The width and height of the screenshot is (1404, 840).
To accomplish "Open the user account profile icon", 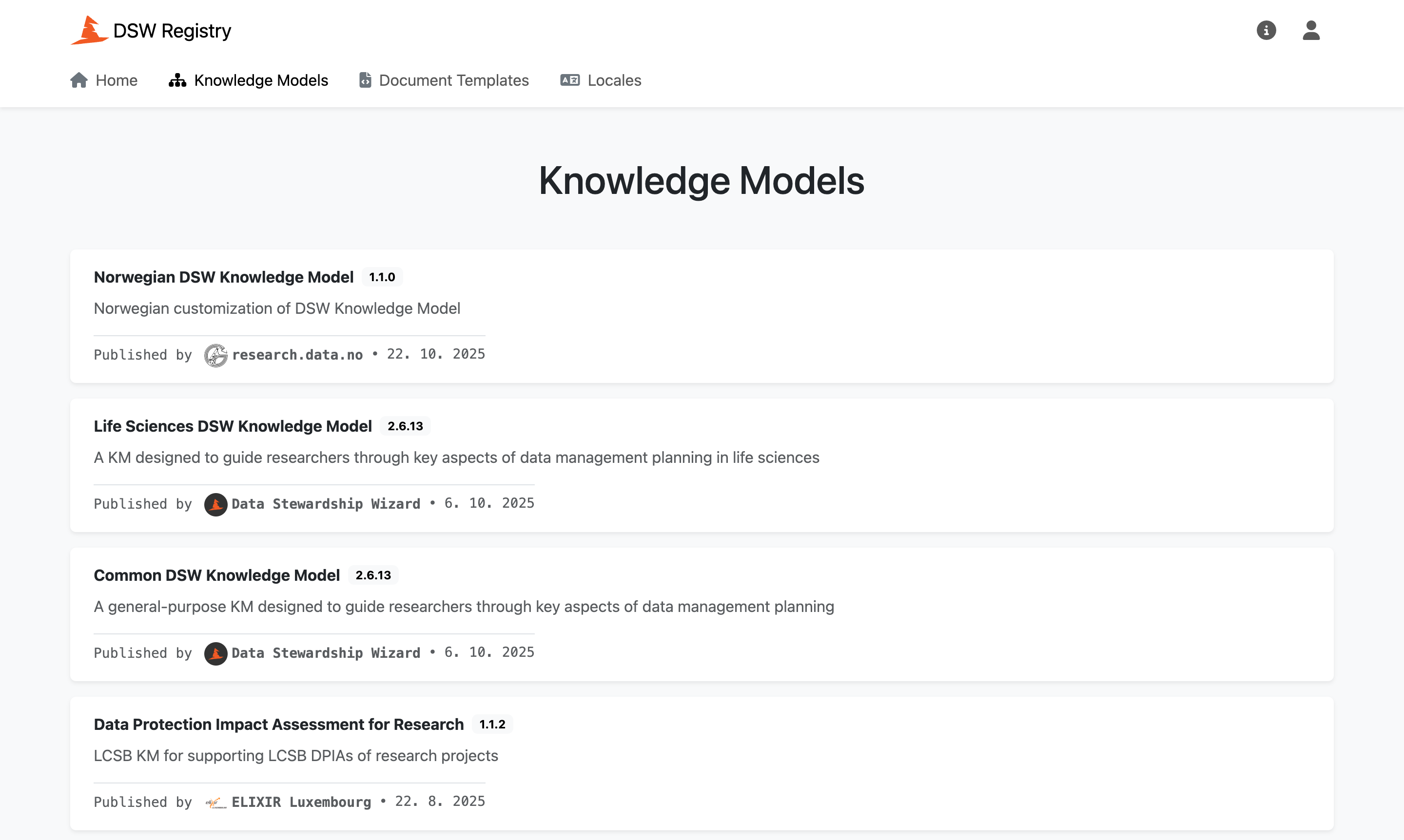I will click(x=1310, y=30).
